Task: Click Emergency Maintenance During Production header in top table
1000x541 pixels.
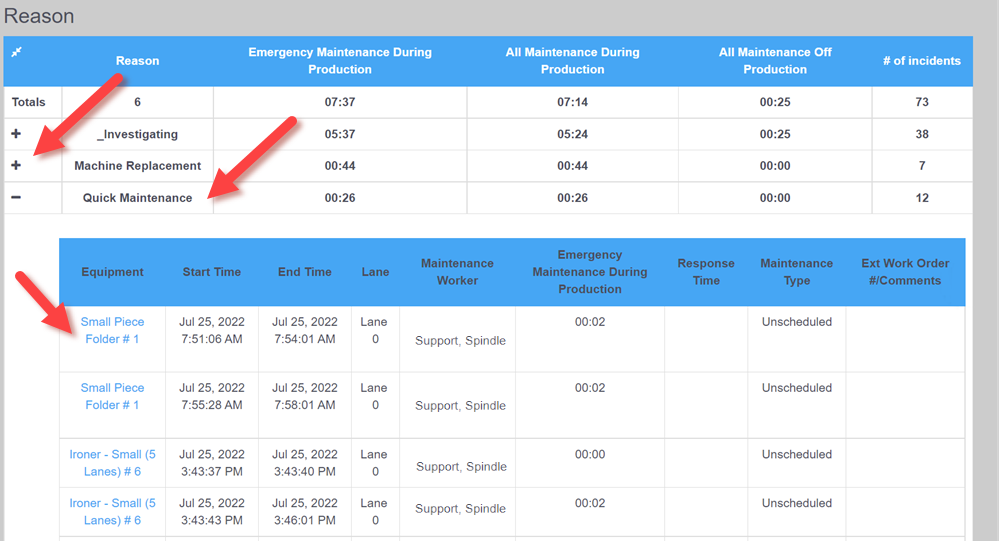Action: [340, 61]
